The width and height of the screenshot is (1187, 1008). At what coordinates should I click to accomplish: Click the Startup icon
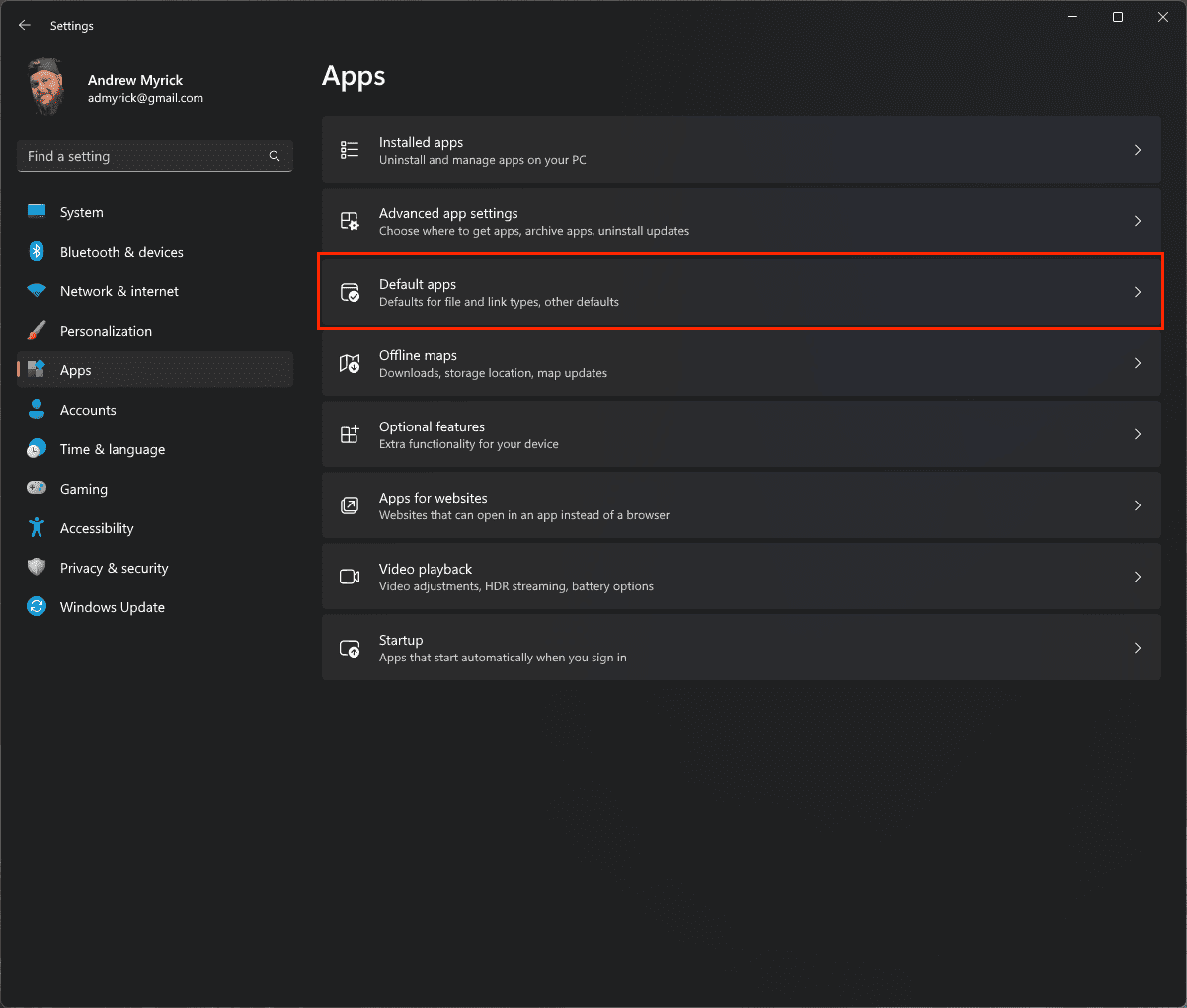point(350,648)
